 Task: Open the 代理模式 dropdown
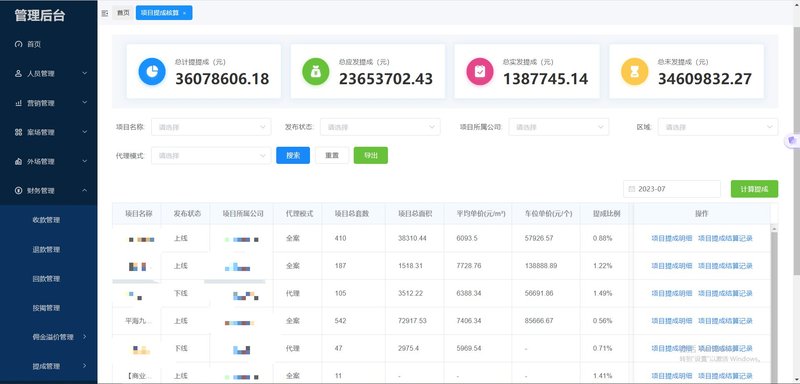click(211, 156)
